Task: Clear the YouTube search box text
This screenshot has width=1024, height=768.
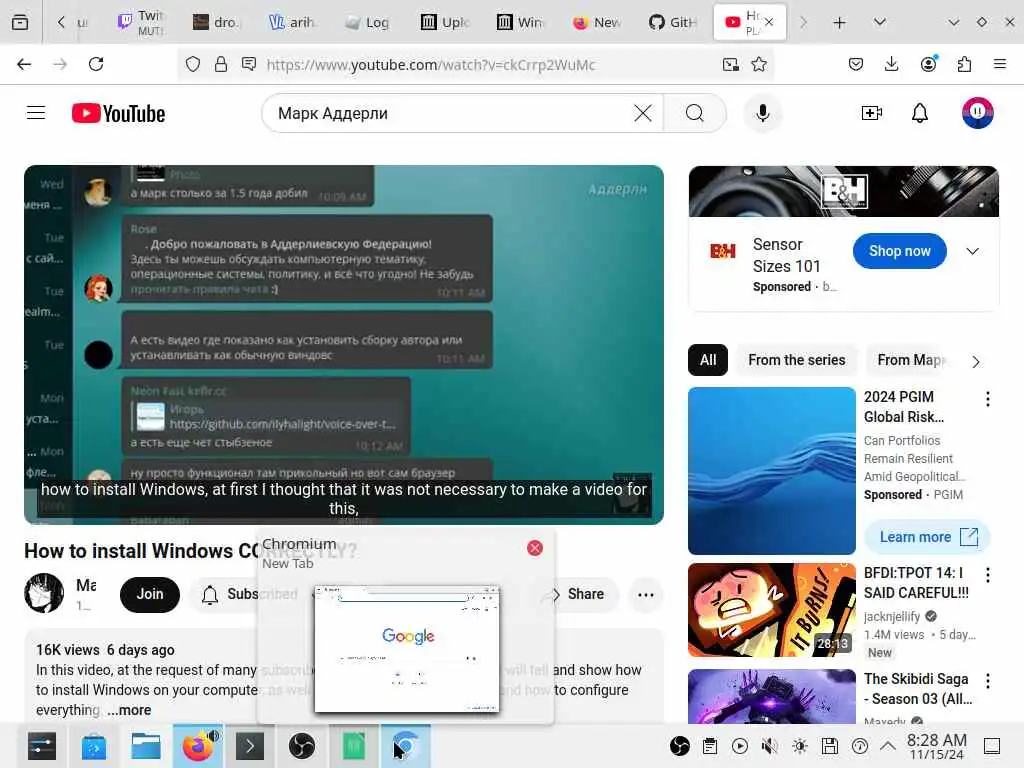Action: [643, 113]
